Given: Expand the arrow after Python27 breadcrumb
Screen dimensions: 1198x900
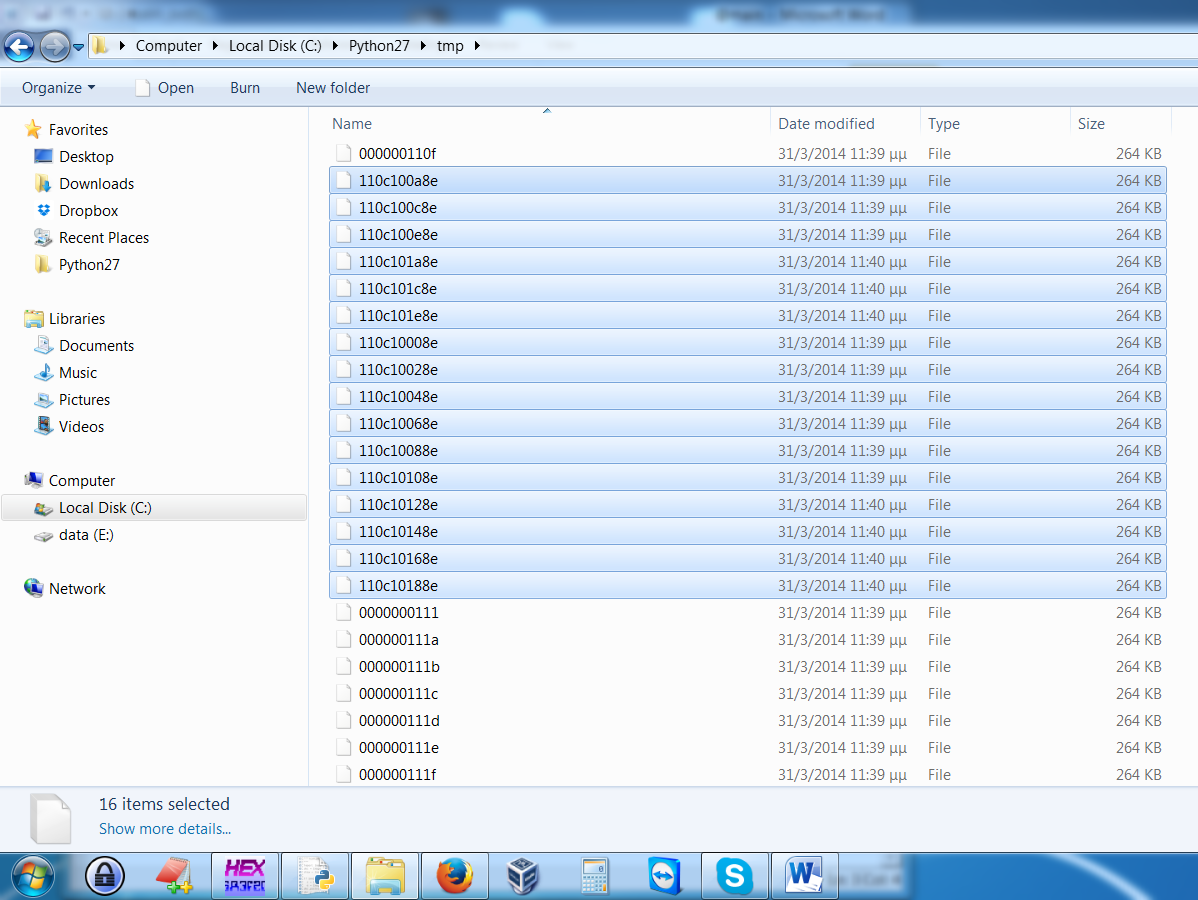Looking at the screenshot, I should pyautogui.click(x=423, y=46).
